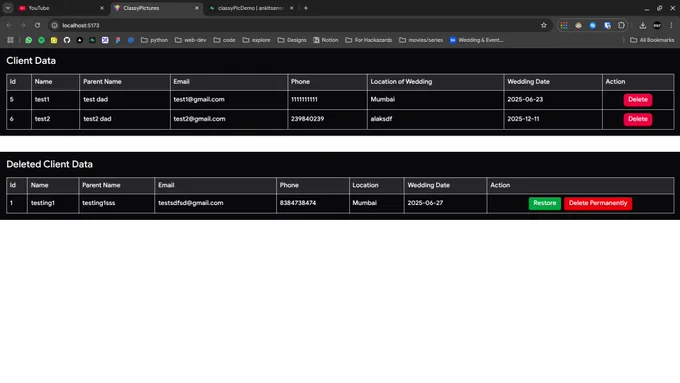Open the monkey-face extension icon
Viewport: 680px width, 383px height.
[x=579, y=26]
